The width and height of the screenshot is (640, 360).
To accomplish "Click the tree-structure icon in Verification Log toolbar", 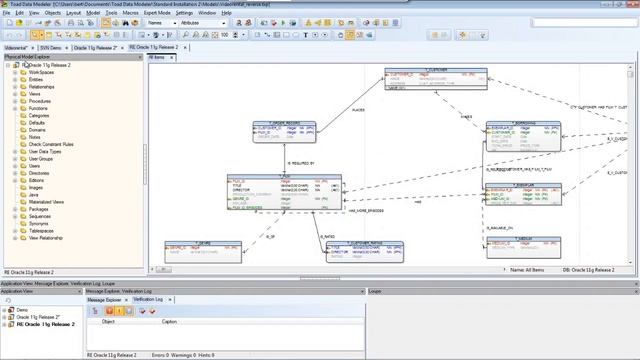I will pyautogui.click(x=95, y=311).
